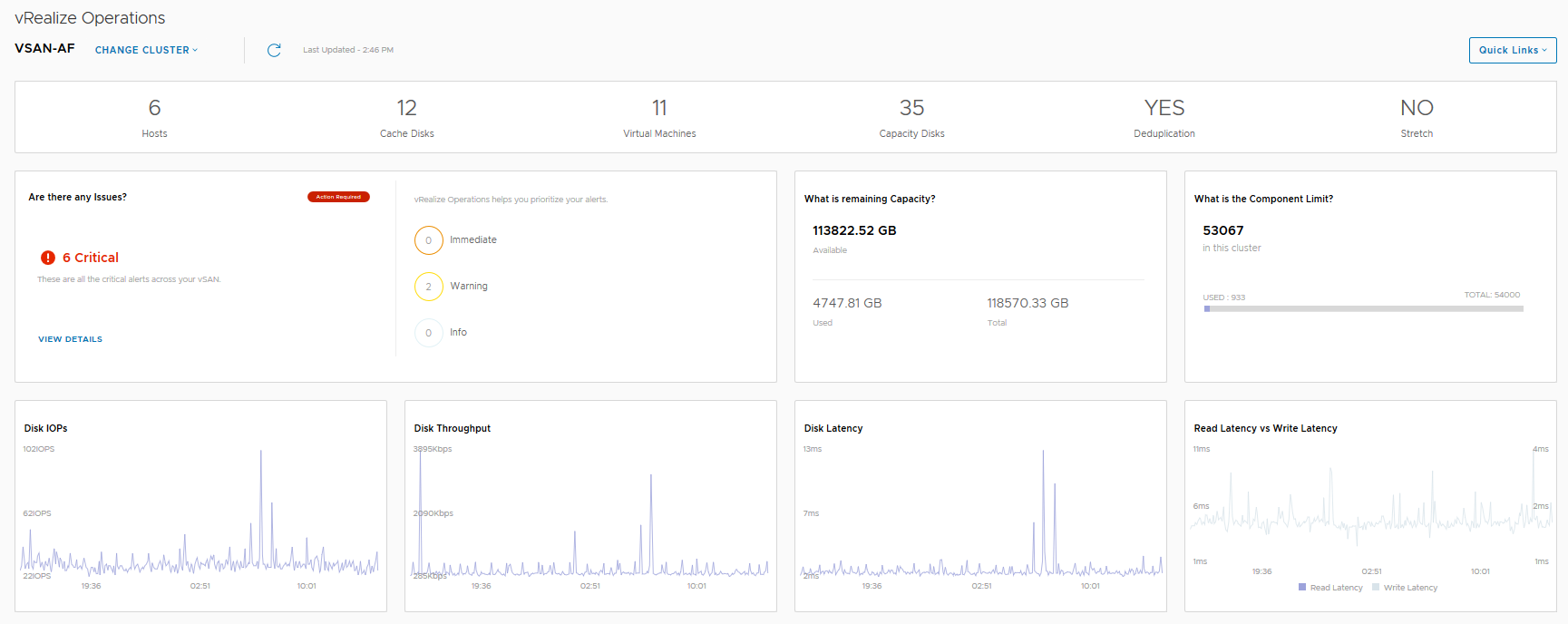Open VIEW DETAILS for critical alerts
The image size is (1568, 624).
(70, 339)
